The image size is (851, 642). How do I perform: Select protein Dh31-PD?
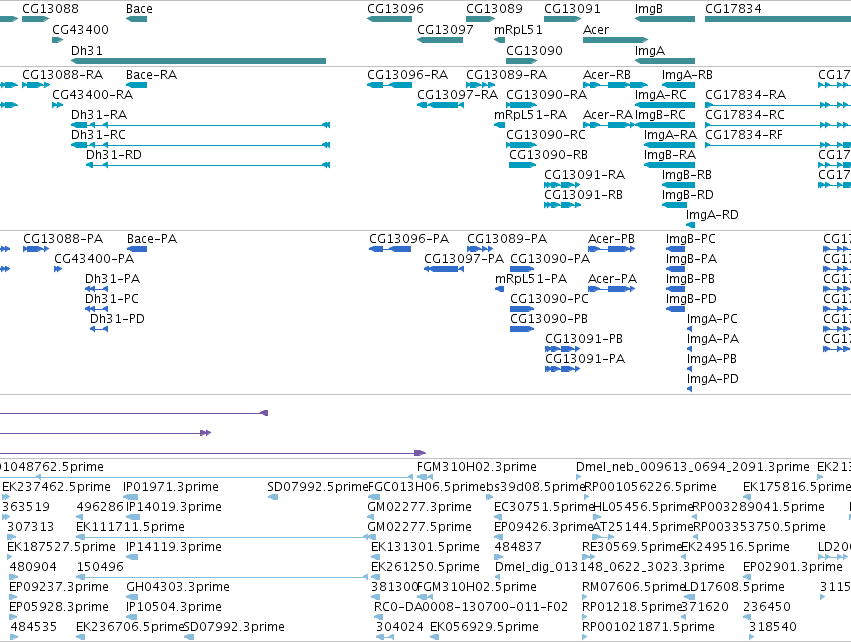[x=99, y=329]
